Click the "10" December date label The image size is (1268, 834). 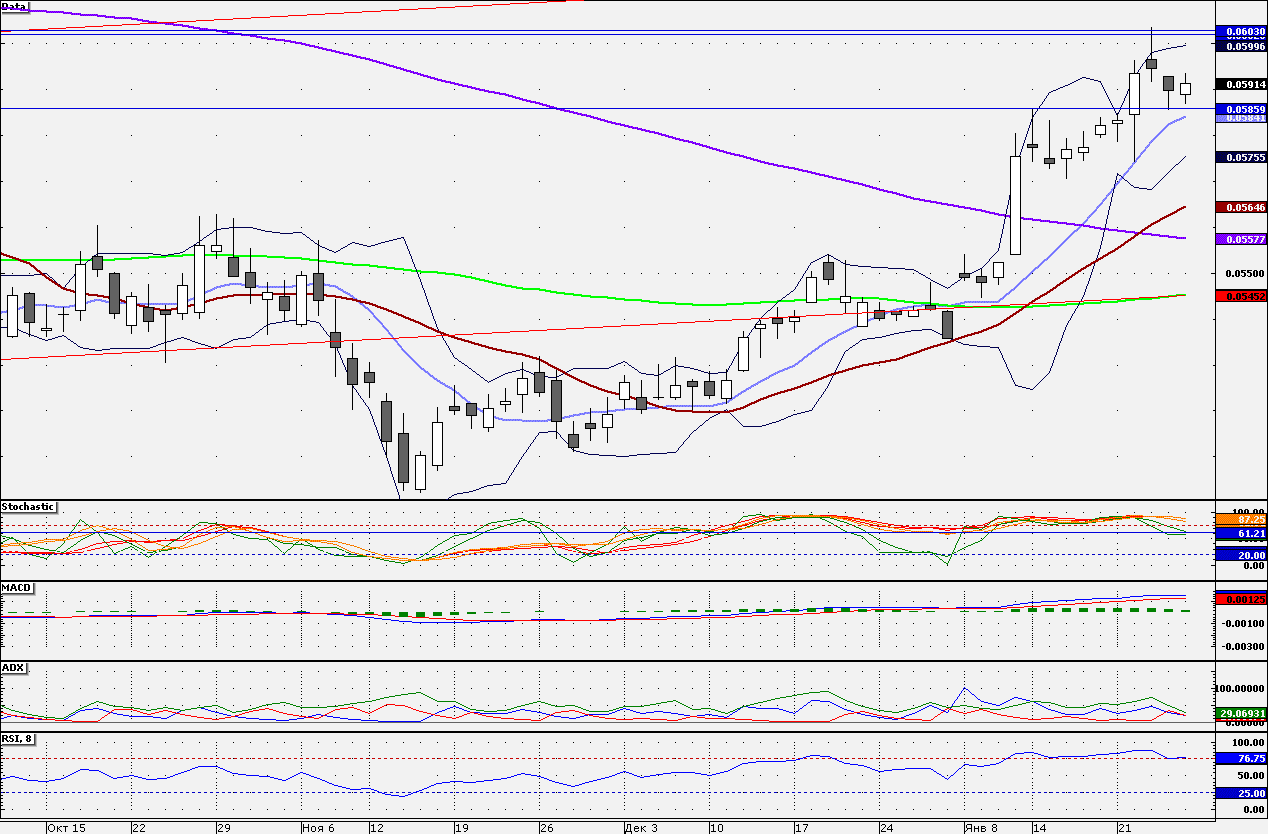point(716,828)
